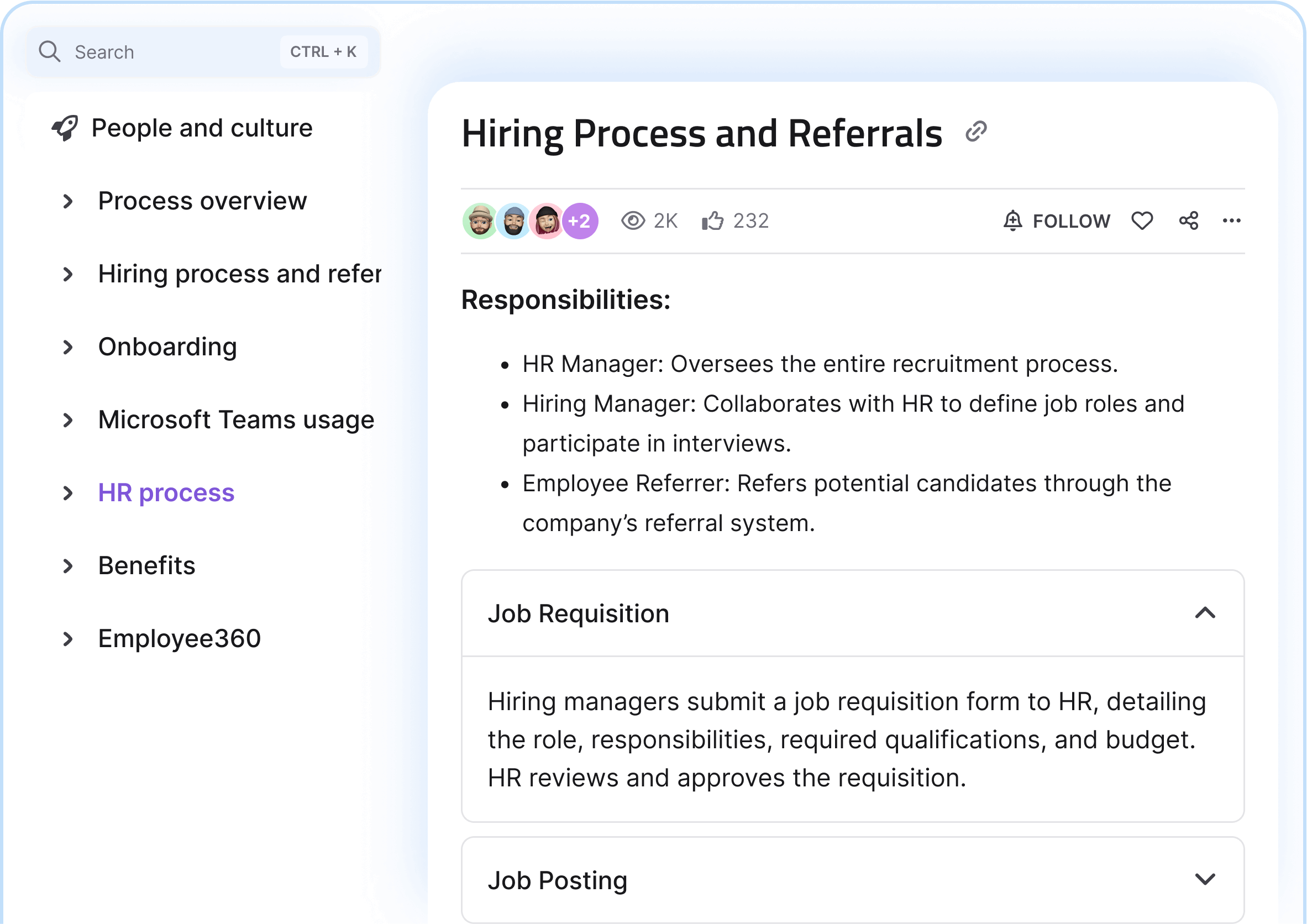1307x924 pixels.
Task: Click the thumbs-up like icon
Action: tap(712, 221)
